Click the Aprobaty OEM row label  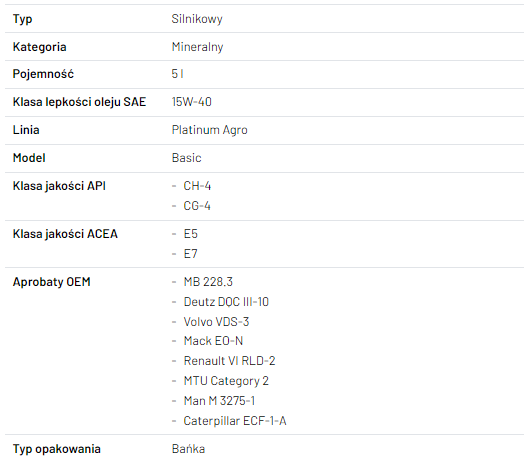point(52,282)
